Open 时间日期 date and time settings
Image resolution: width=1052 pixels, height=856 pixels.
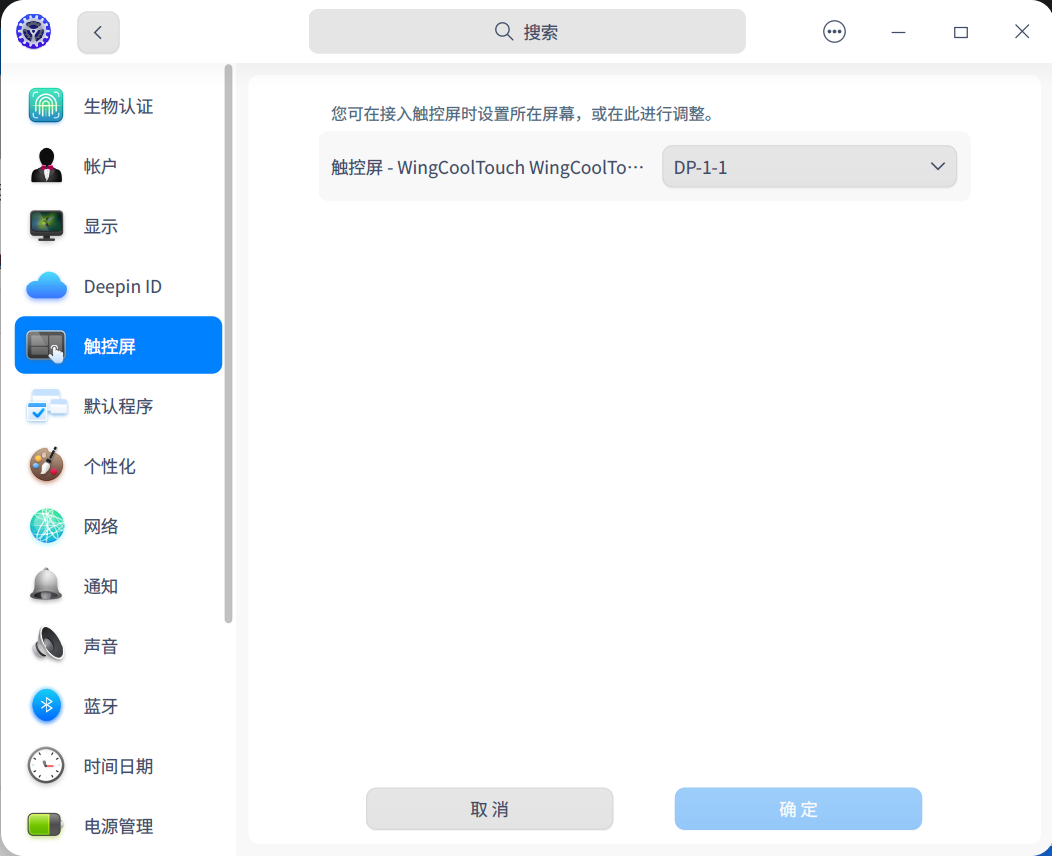pyautogui.click(x=117, y=765)
